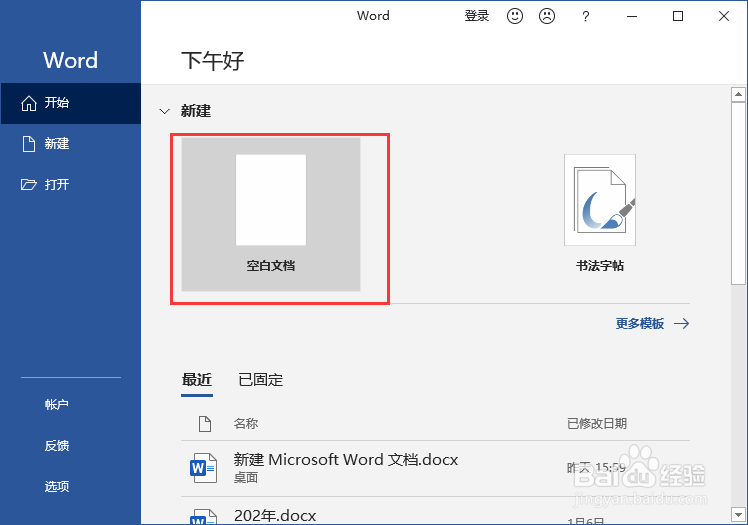Maximize the Word window
Image resolution: width=748 pixels, height=525 pixels.
678,16
